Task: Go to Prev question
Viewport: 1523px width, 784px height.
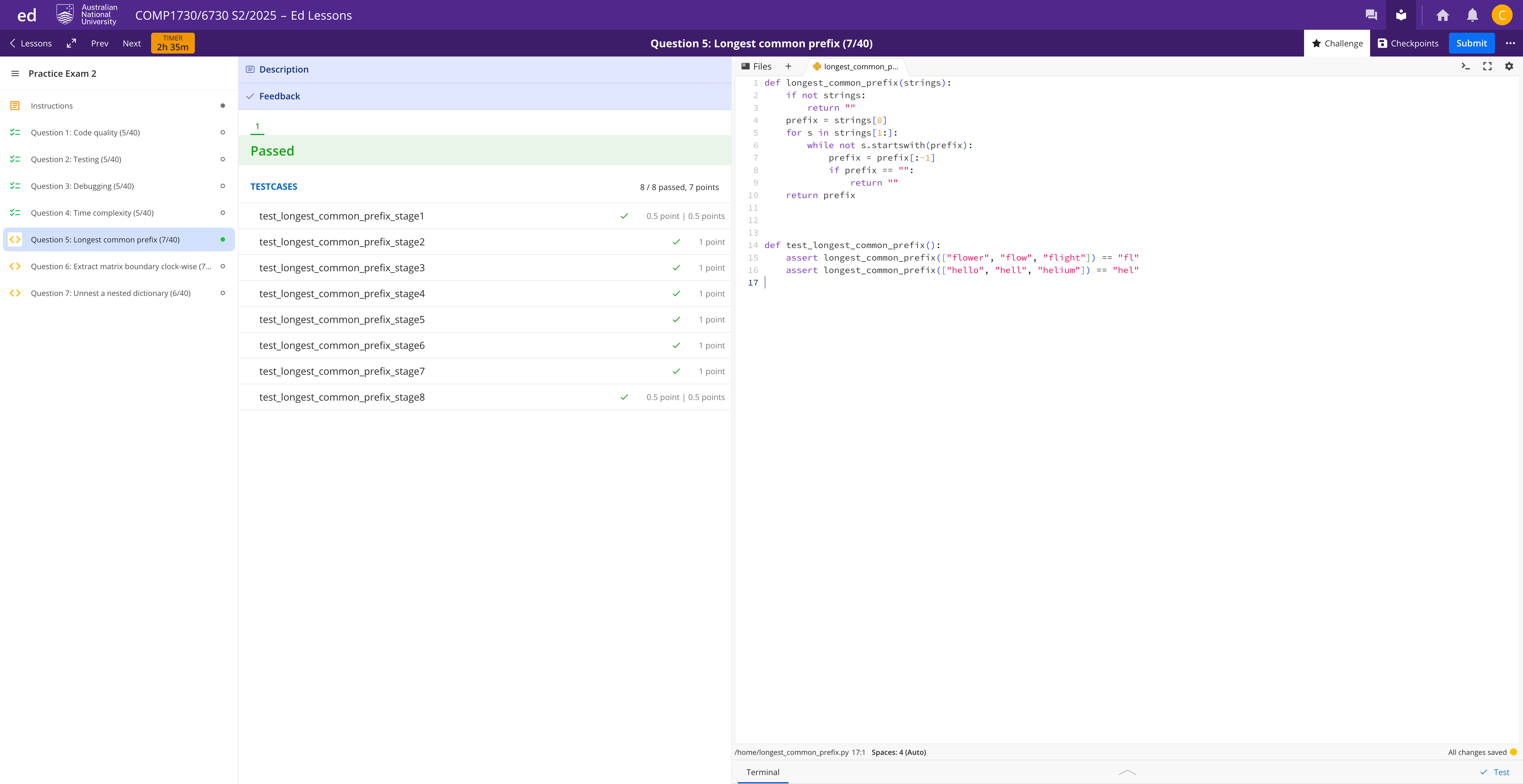Action: pos(99,43)
